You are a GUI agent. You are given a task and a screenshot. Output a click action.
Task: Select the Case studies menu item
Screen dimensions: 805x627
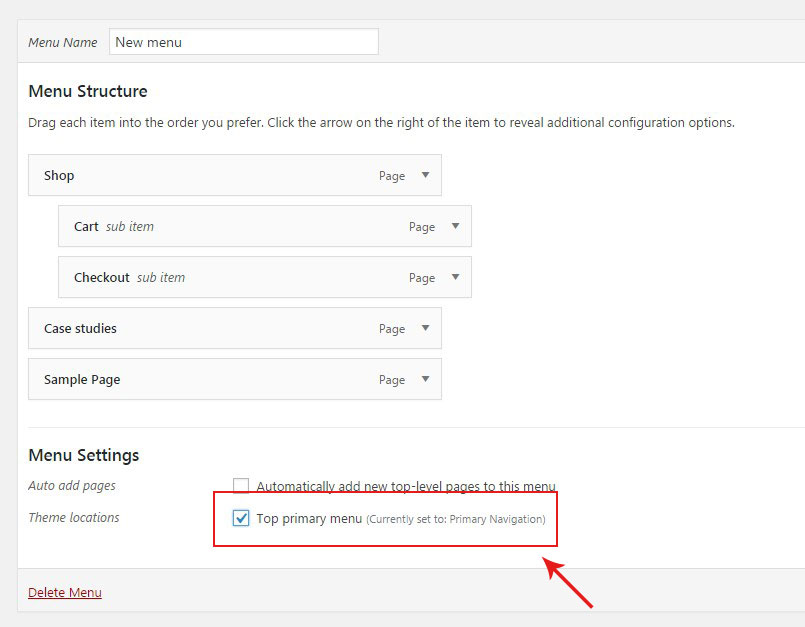tap(80, 328)
